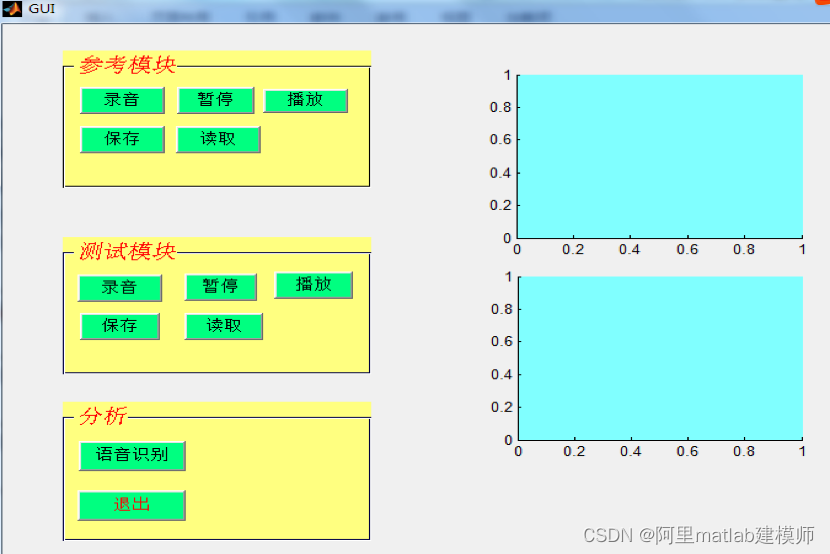Click 播放 in the 测试模块 panel
This screenshot has height=554, width=830.
[313, 285]
